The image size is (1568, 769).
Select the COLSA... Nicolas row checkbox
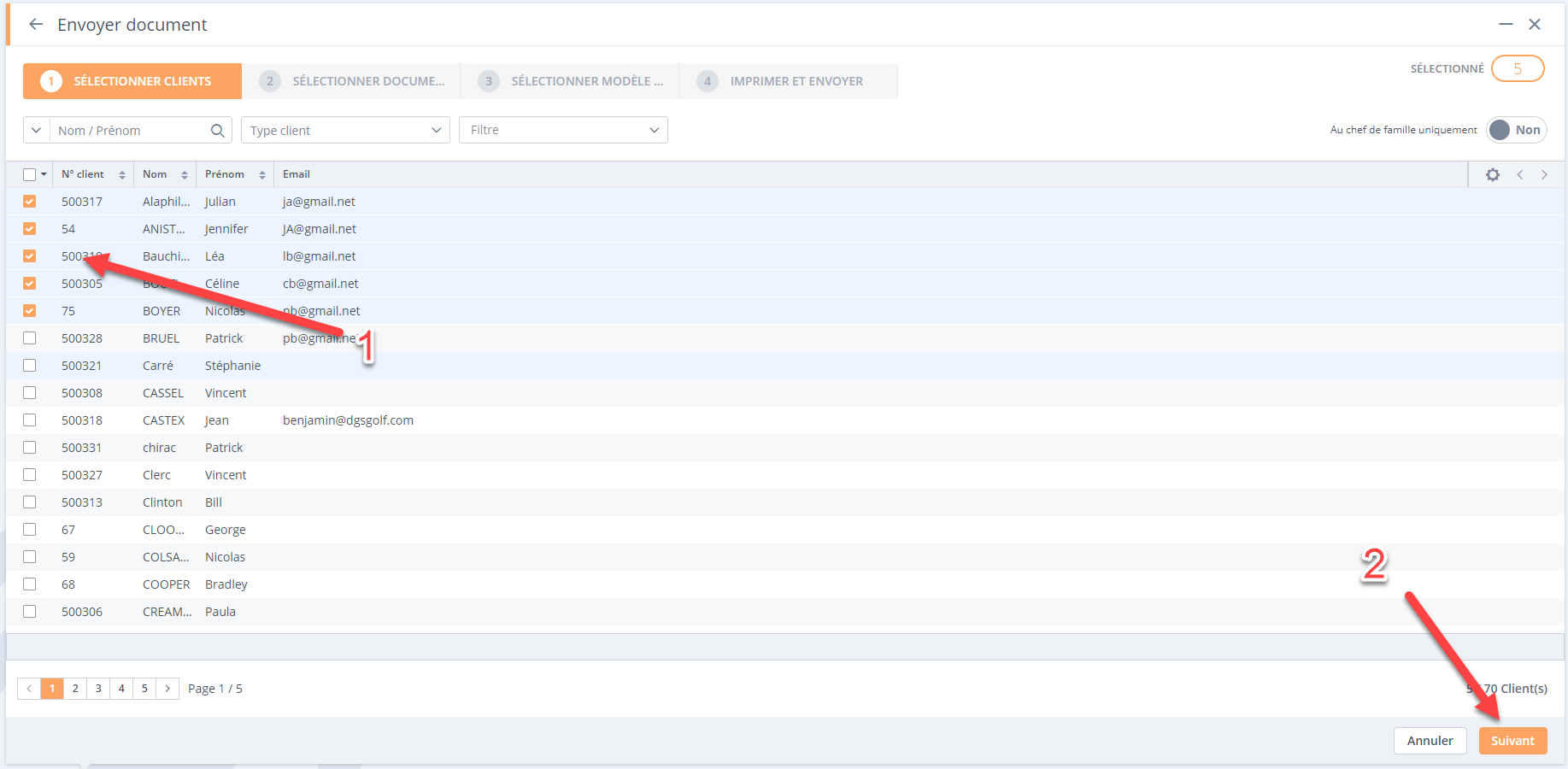click(x=29, y=557)
